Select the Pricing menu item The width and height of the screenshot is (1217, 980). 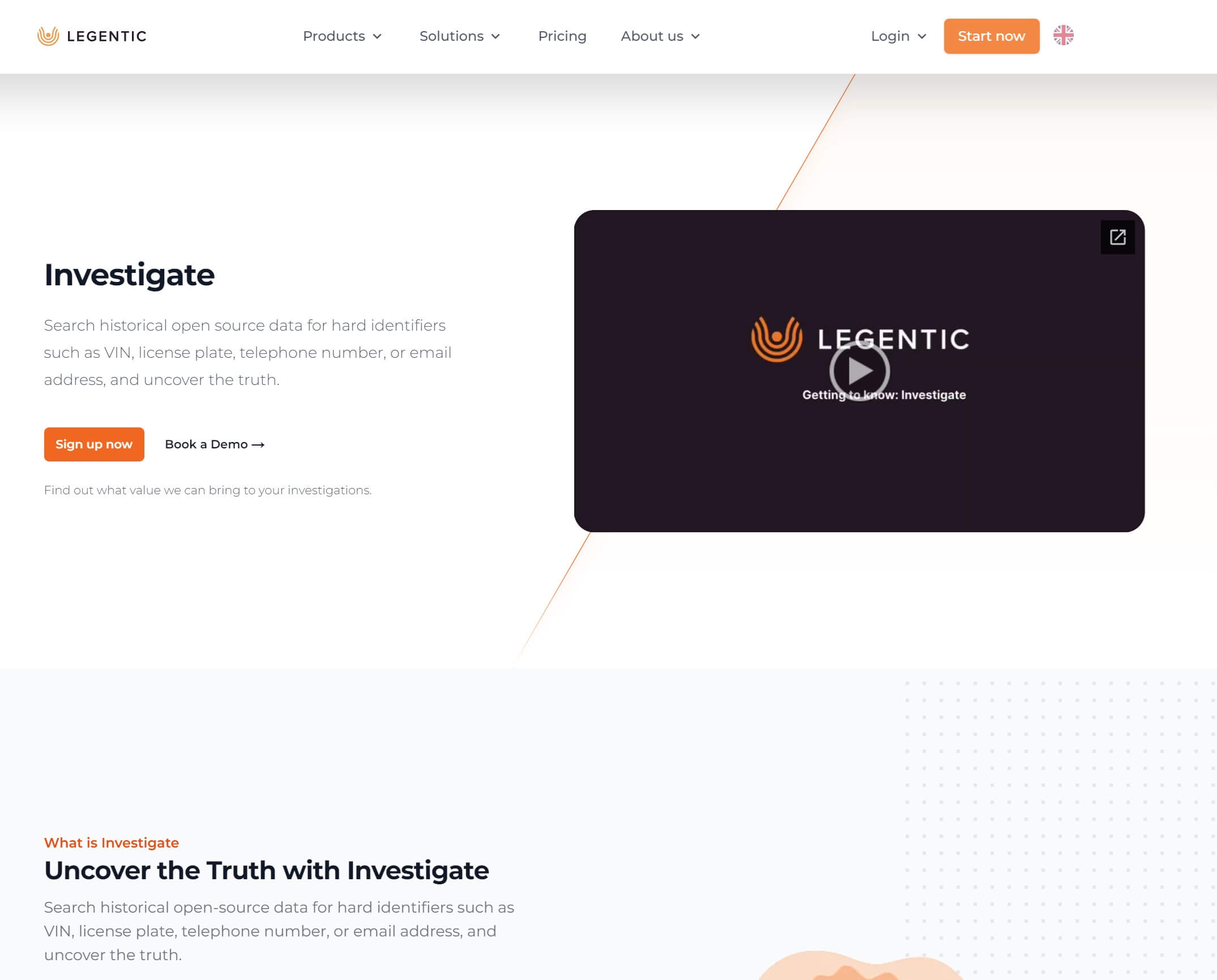coord(562,36)
